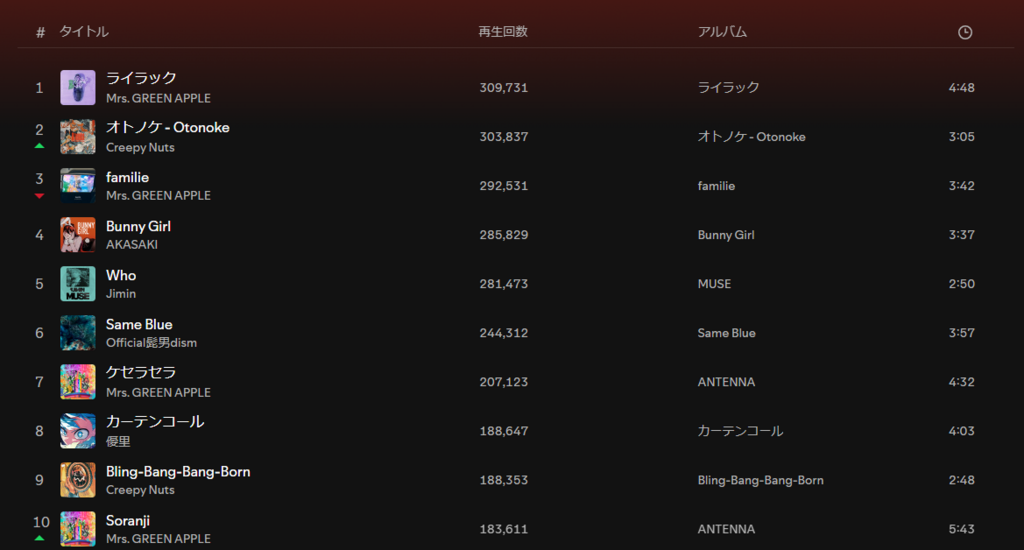Click the アルバム column header
This screenshot has height=550, width=1024.
(722, 31)
